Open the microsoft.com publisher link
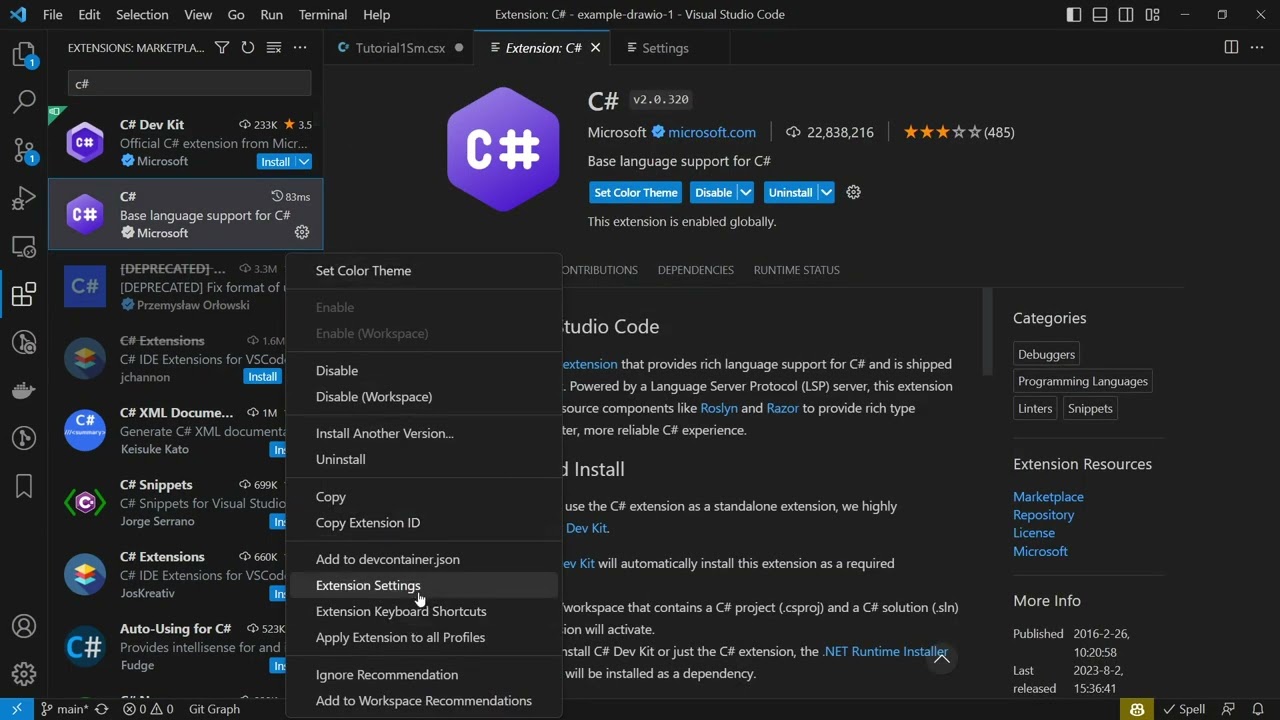 pyautogui.click(x=712, y=132)
